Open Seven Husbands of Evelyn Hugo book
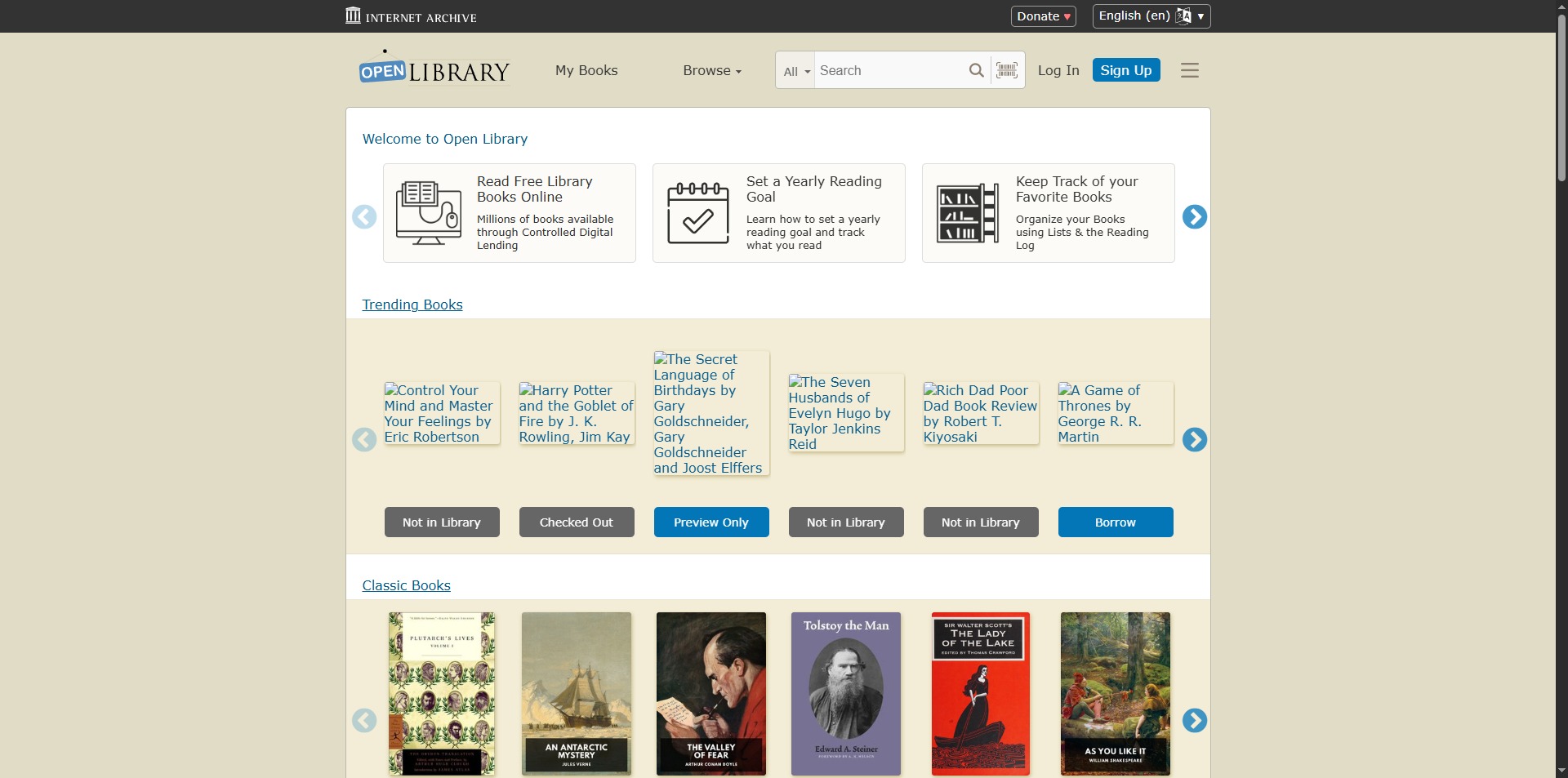The image size is (1568, 778). (x=846, y=413)
